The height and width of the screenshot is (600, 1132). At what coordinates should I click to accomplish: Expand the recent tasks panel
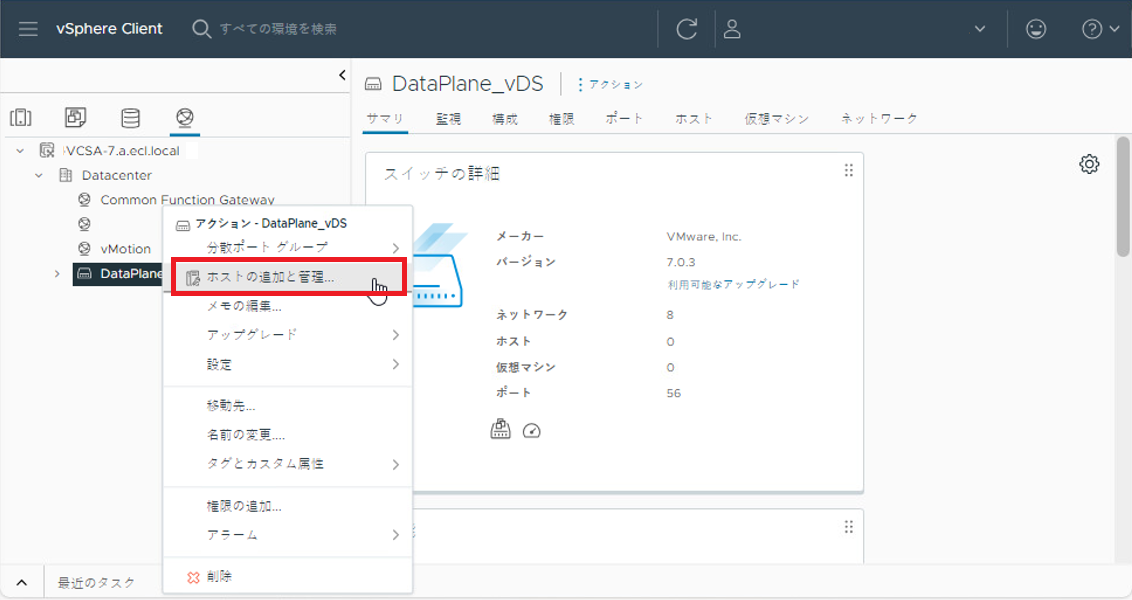coord(22,582)
